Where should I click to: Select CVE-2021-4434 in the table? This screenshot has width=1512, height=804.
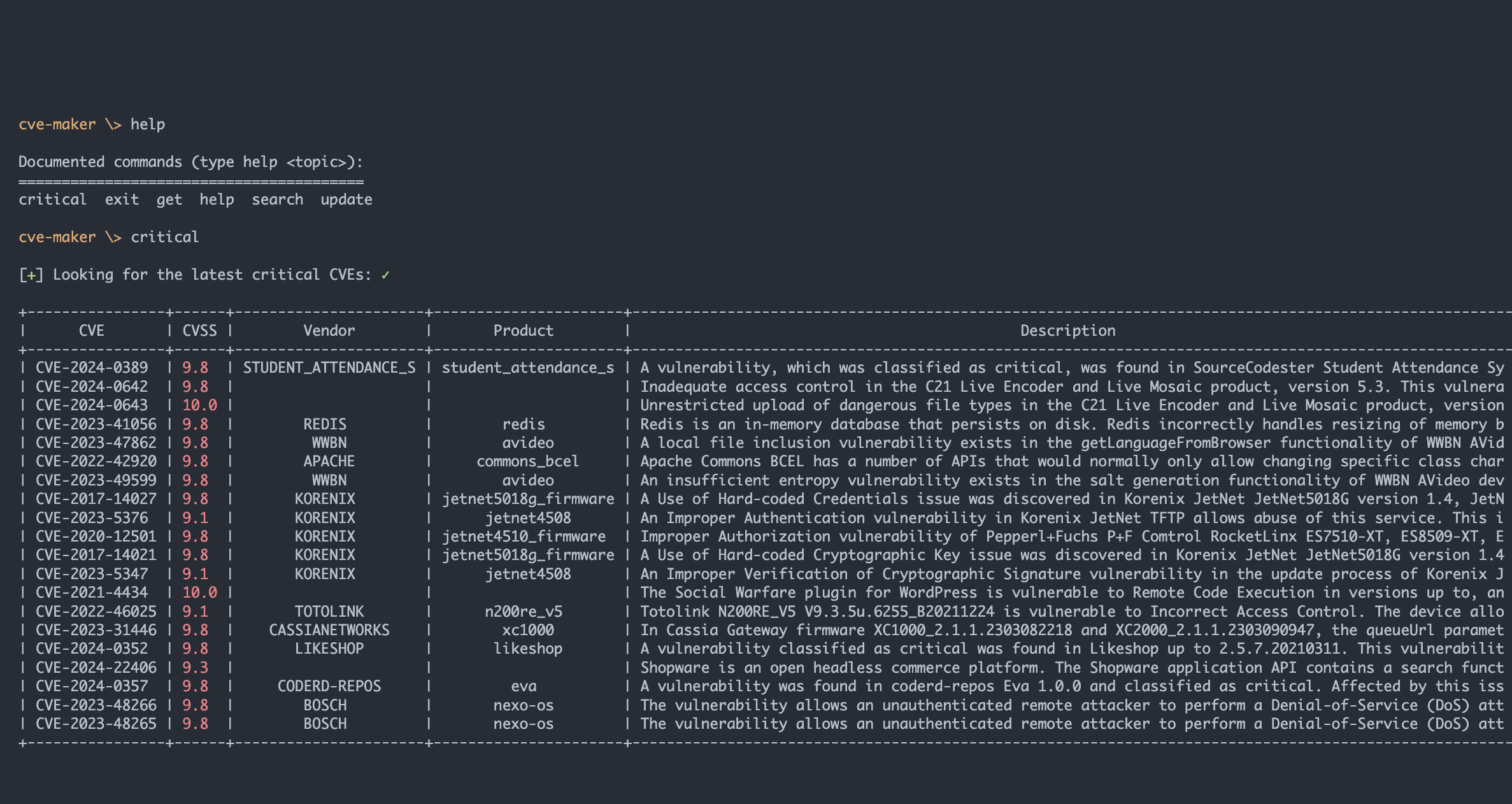(x=92, y=592)
